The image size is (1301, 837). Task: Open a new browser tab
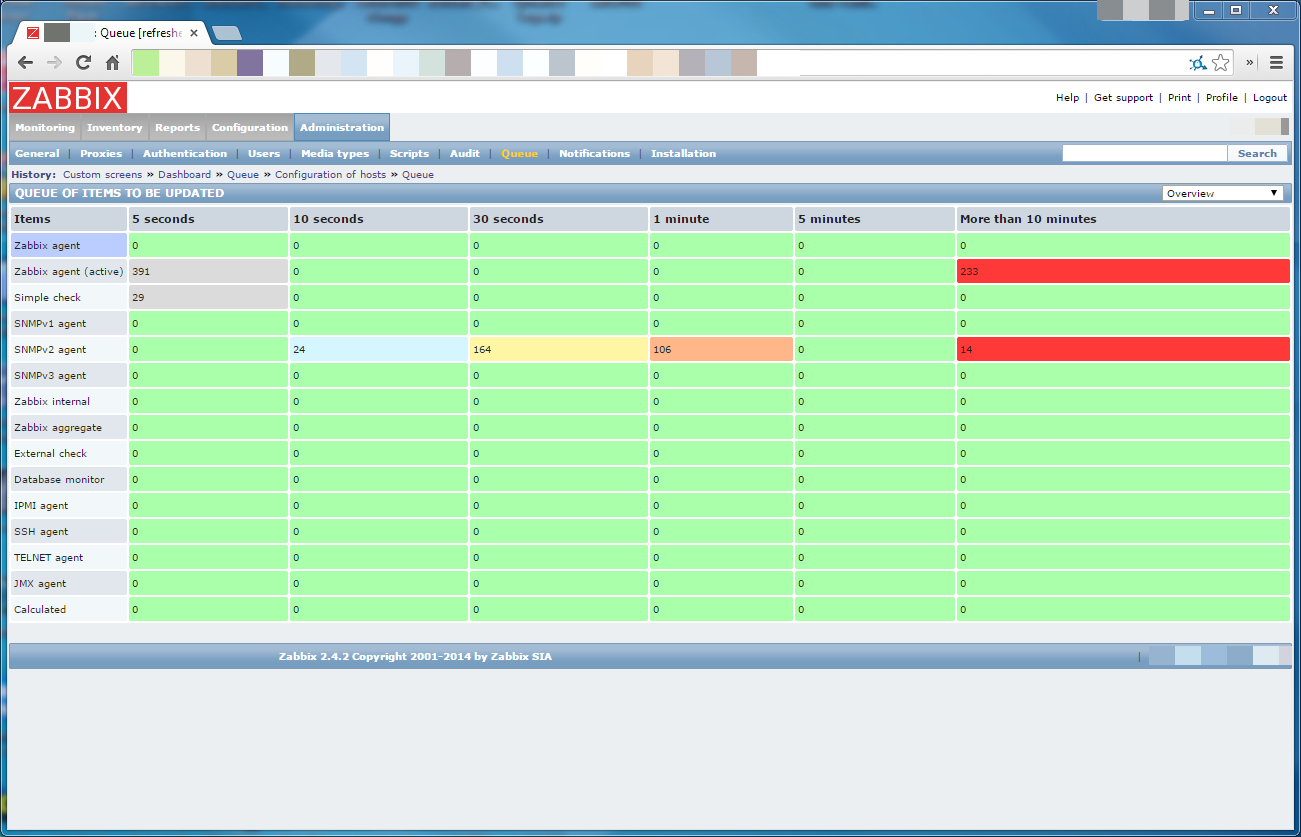(x=227, y=33)
